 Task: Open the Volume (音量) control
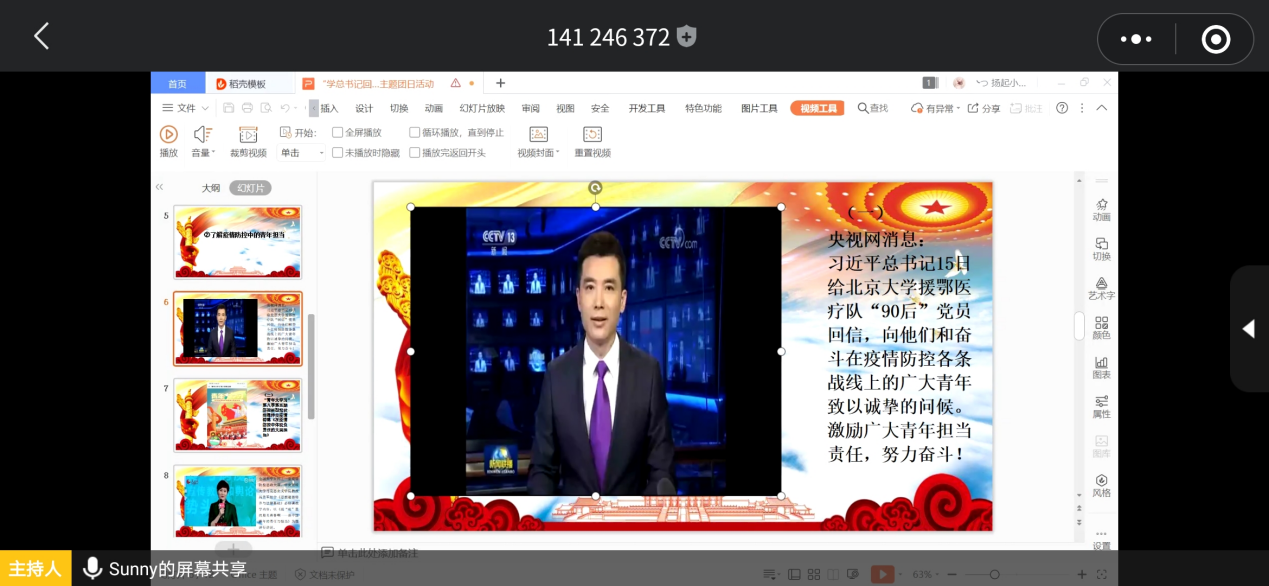coord(202,134)
